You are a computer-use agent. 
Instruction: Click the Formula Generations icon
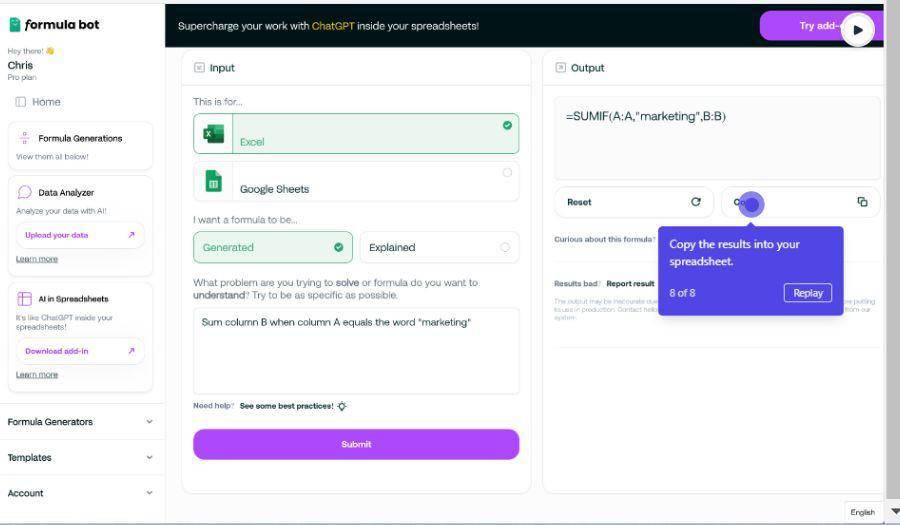coord(24,138)
